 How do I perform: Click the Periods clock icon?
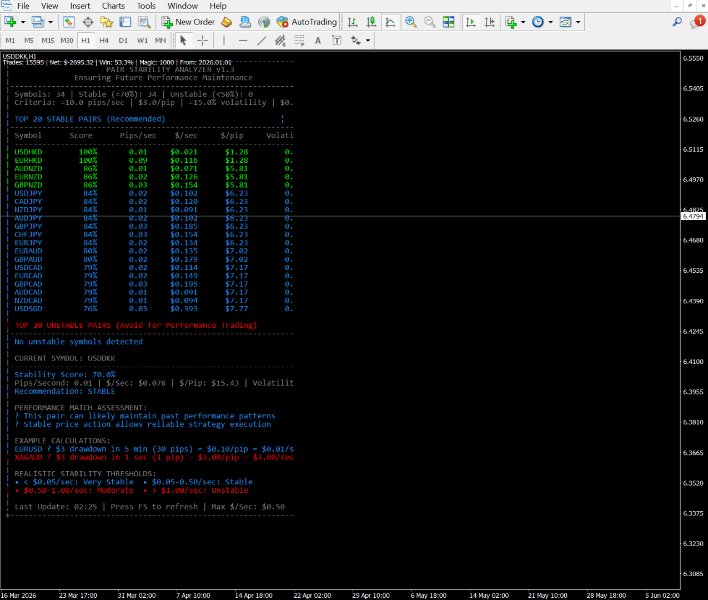click(538, 22)
